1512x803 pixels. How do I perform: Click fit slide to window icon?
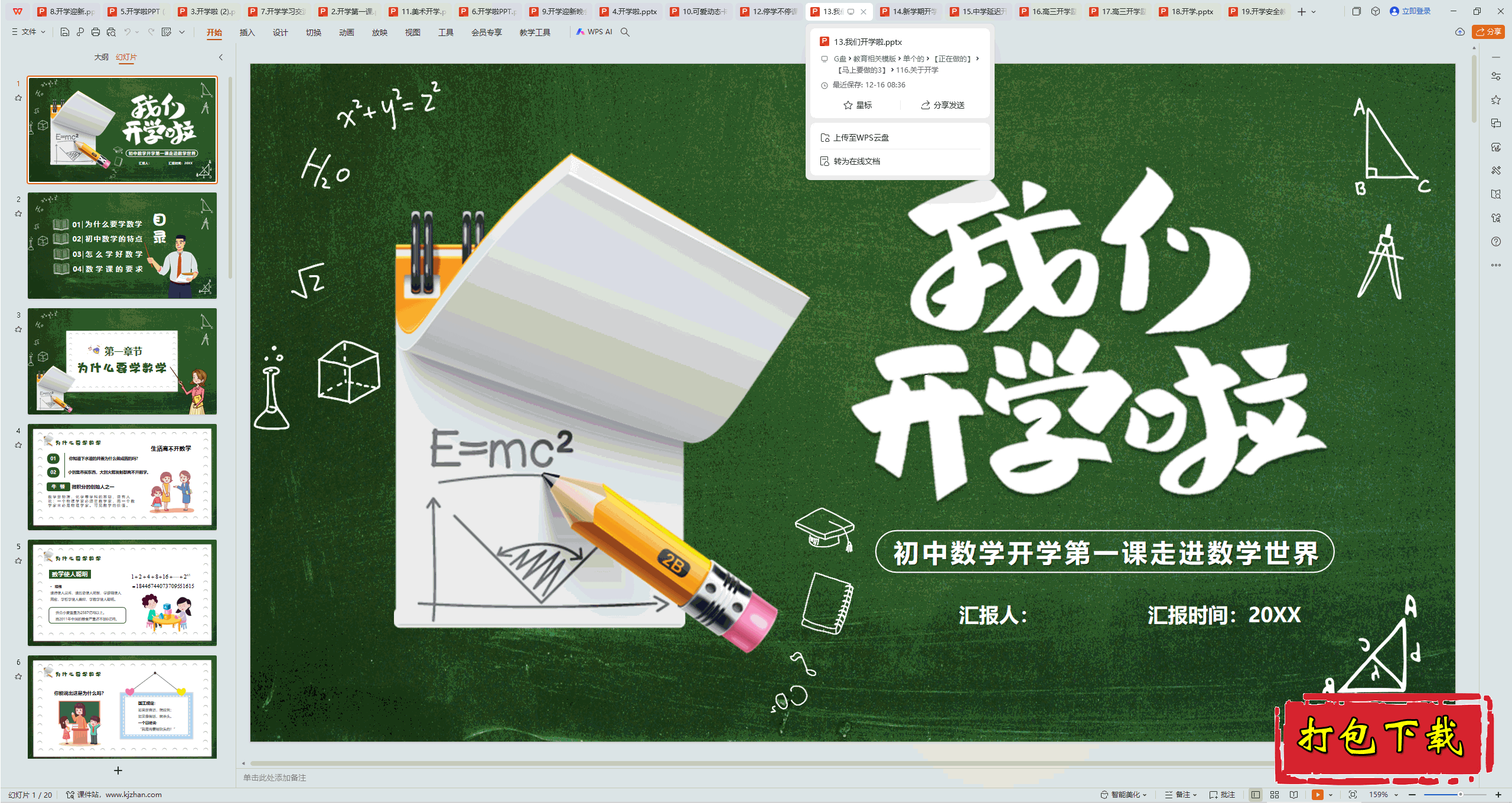(x=1353, y=795)
